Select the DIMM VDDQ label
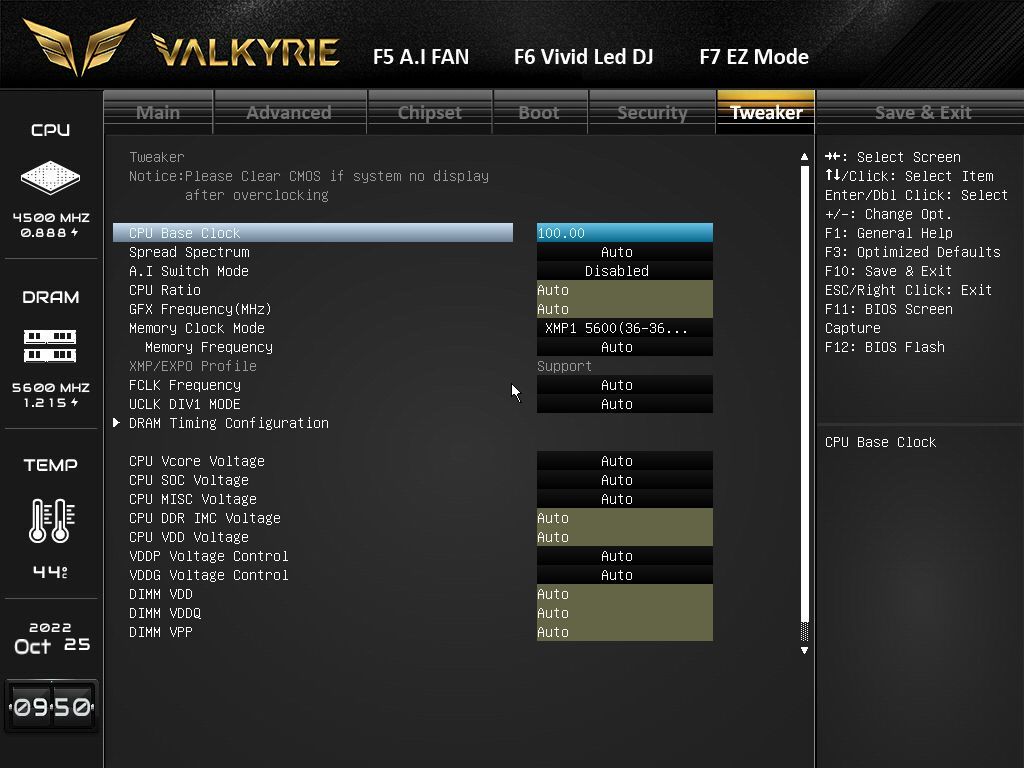The width and height of the screenshot is (1024, 768). tap(165, 613)
